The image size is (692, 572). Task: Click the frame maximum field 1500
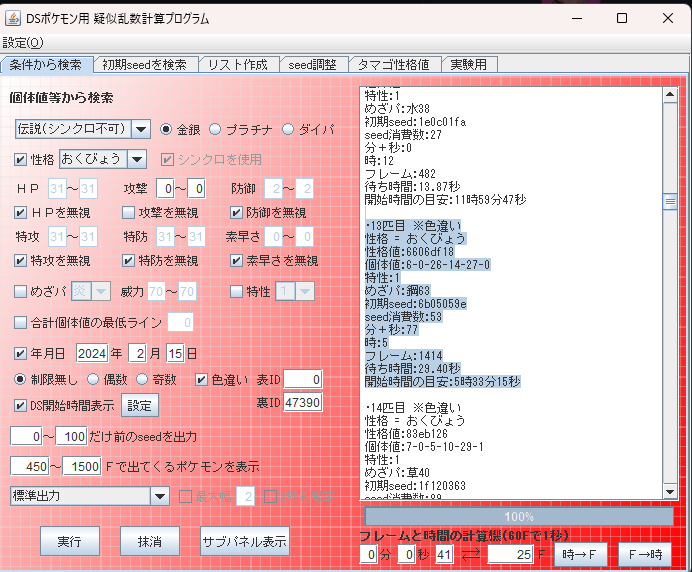tap(82, 467)
